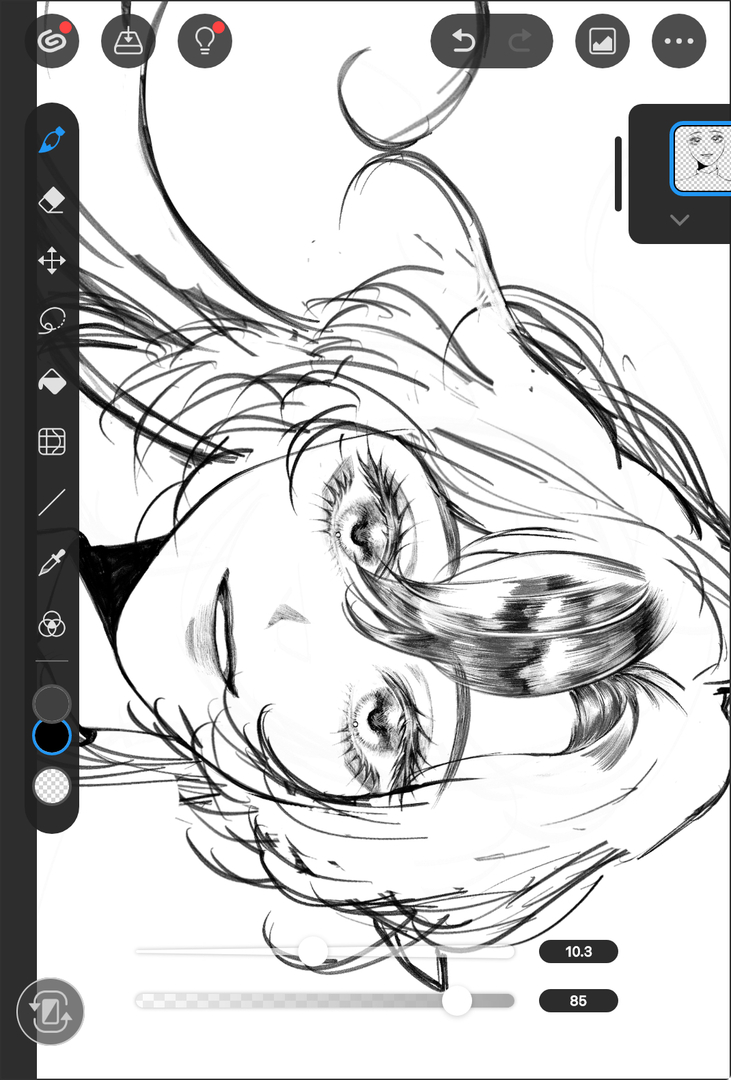The image size is (731, 1080).
Task: Undo the last stroke
Action: (x=463, y=41)
